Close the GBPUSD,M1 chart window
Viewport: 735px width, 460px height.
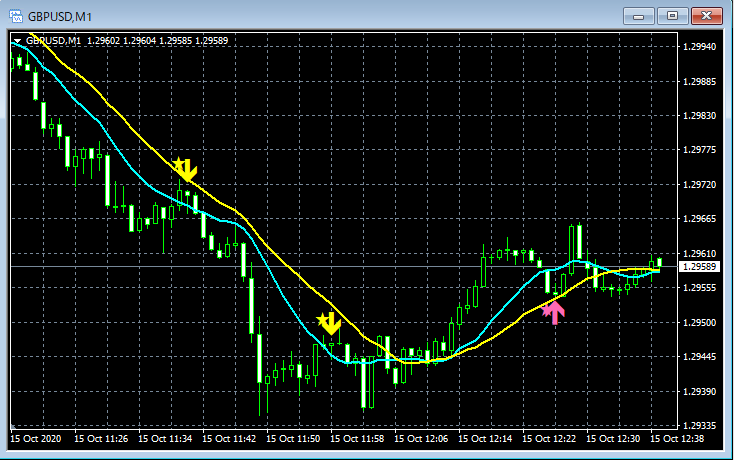pyautogui.click(x=706, y=16)
